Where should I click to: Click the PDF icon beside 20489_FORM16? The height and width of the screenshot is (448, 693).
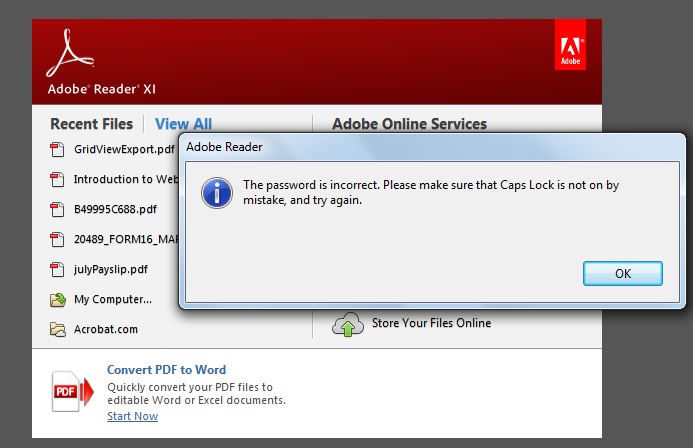(x=57, y=239)
